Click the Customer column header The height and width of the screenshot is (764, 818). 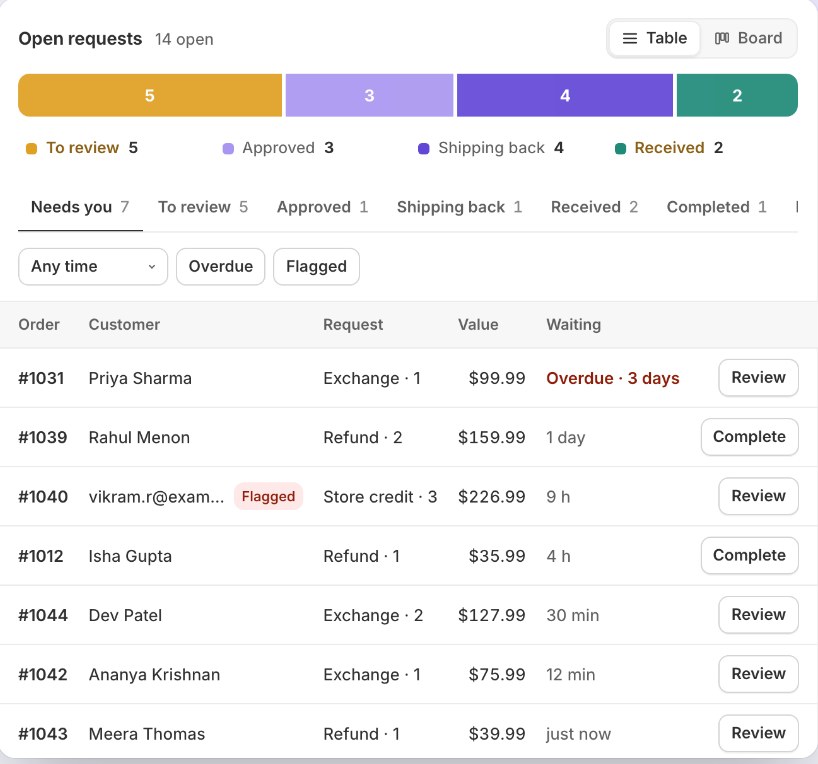(124, 325)
